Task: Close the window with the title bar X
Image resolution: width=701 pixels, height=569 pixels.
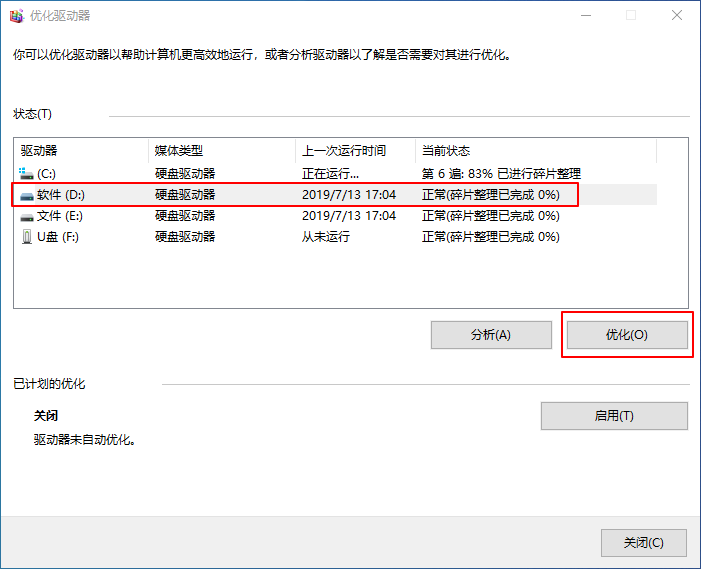Action: 677,15
